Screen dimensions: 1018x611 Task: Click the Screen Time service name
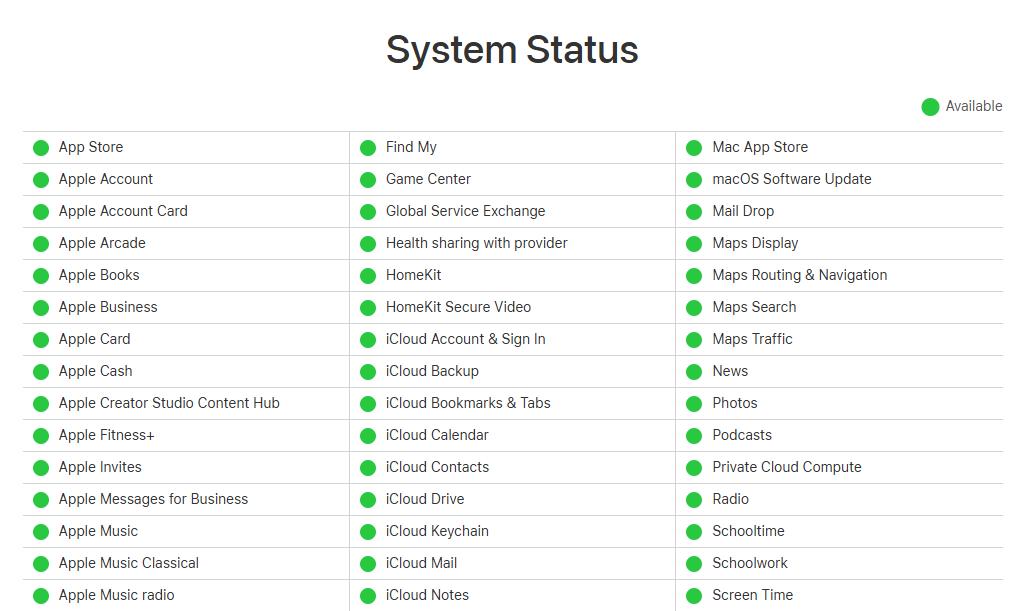point(752,595)
